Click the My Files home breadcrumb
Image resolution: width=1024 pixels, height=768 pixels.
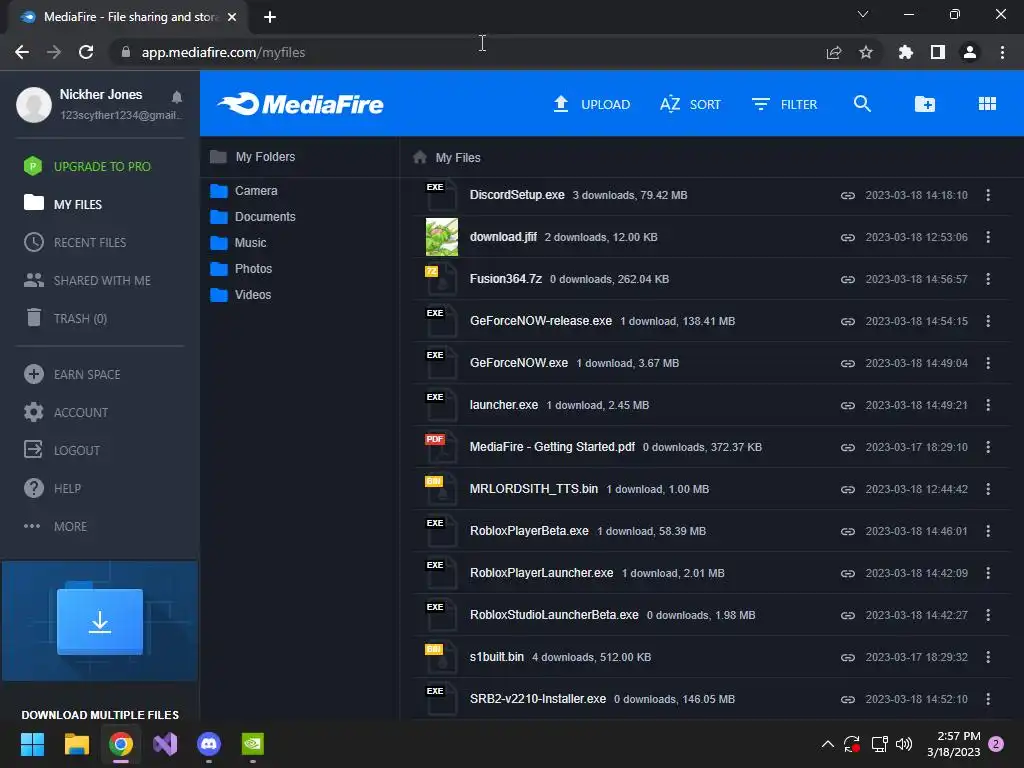coord(447,157)
